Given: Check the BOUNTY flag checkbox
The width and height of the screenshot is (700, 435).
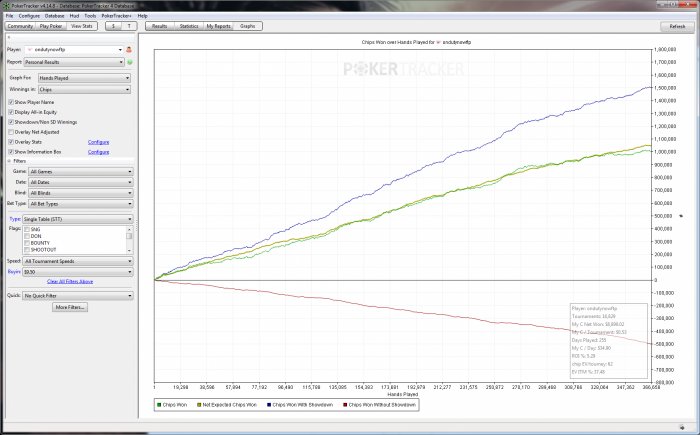Looking at the screenshot, I should (x=27, y=243).
